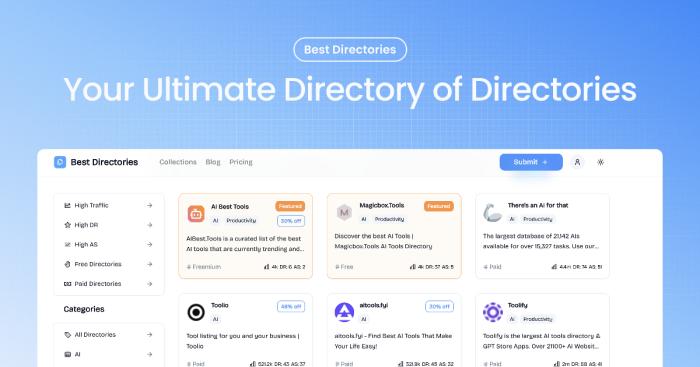Click the High DR star icon
700x367 pixels.
point(67,225)
